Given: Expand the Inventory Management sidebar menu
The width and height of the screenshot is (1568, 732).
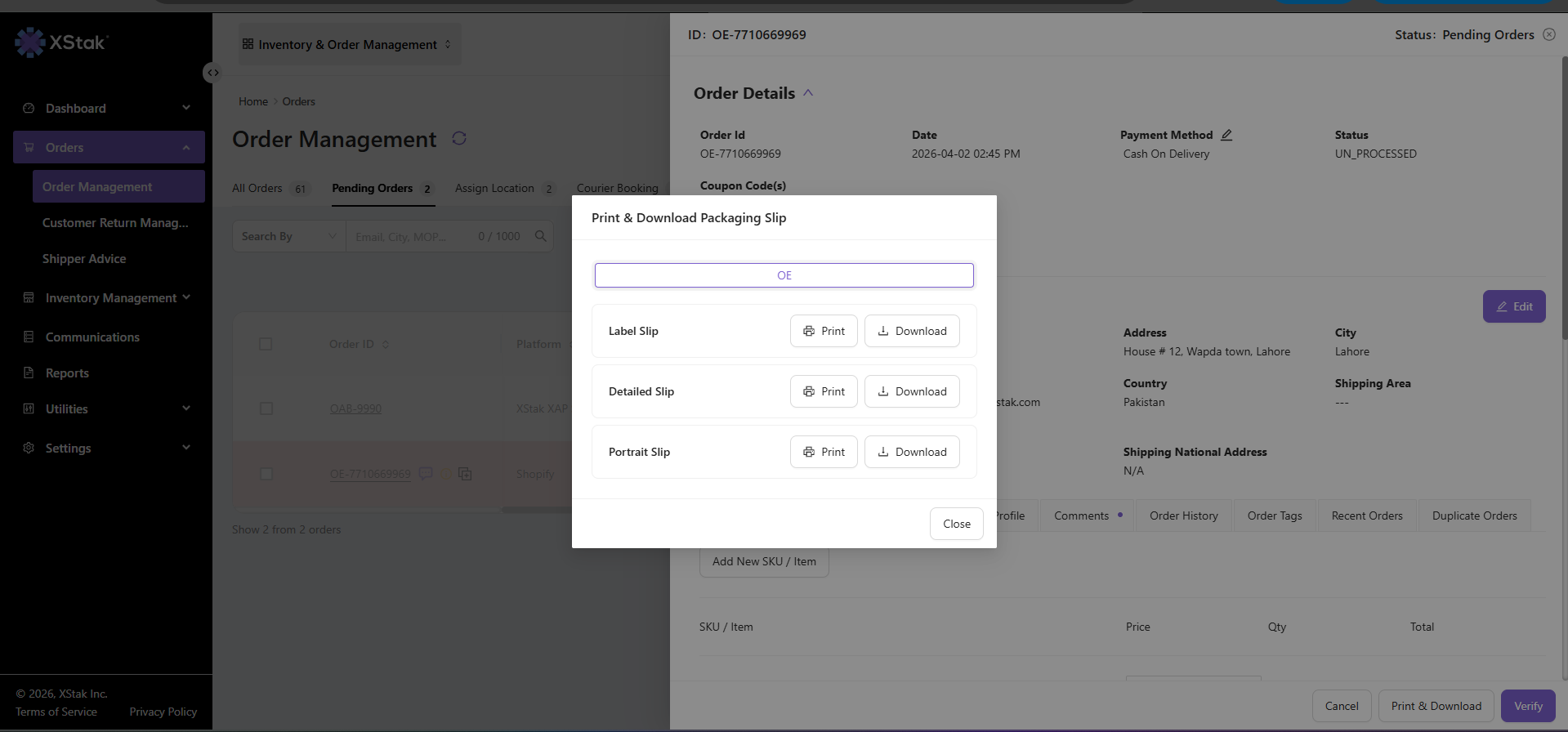Looking at the screenshot, I should point(109,298).
